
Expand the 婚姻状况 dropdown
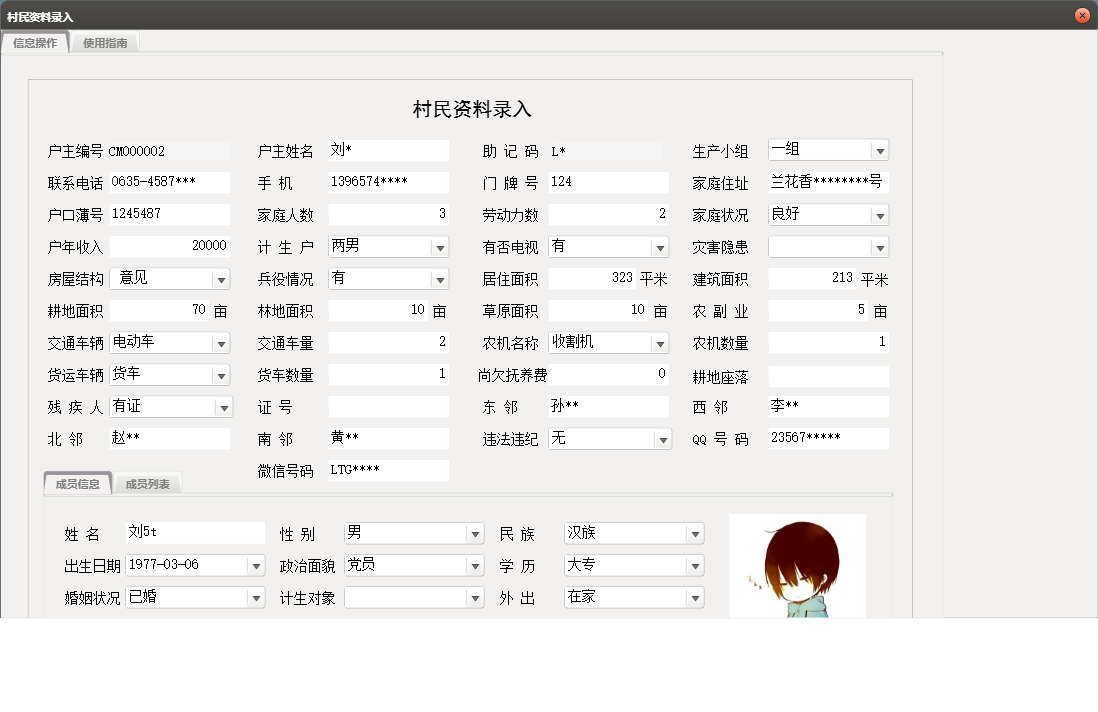pos(256,598)
